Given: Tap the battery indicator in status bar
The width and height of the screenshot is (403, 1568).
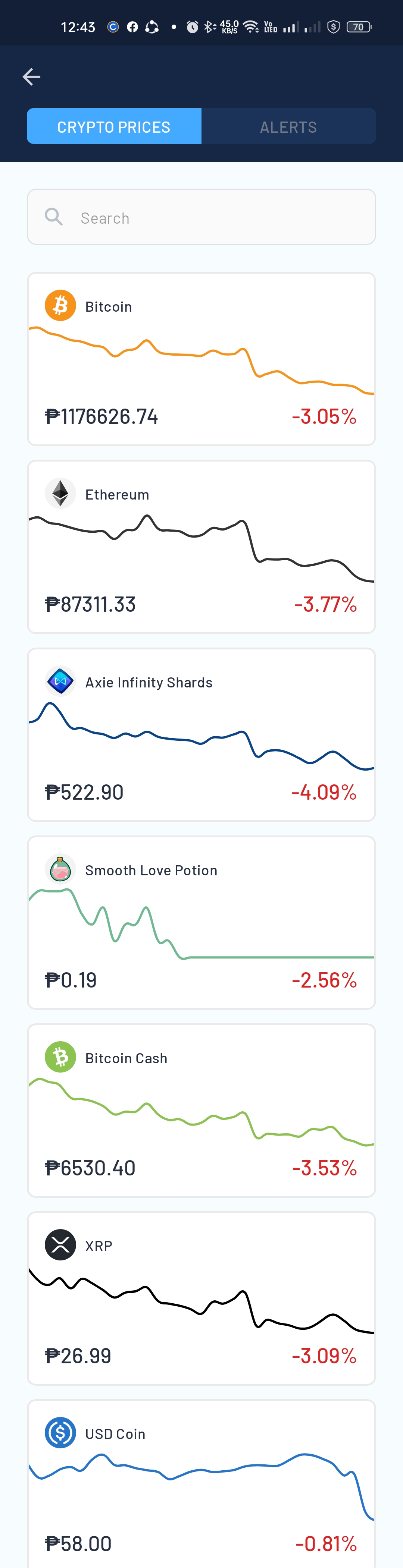Looking at the screenshot, I should (x=359, y=27).
